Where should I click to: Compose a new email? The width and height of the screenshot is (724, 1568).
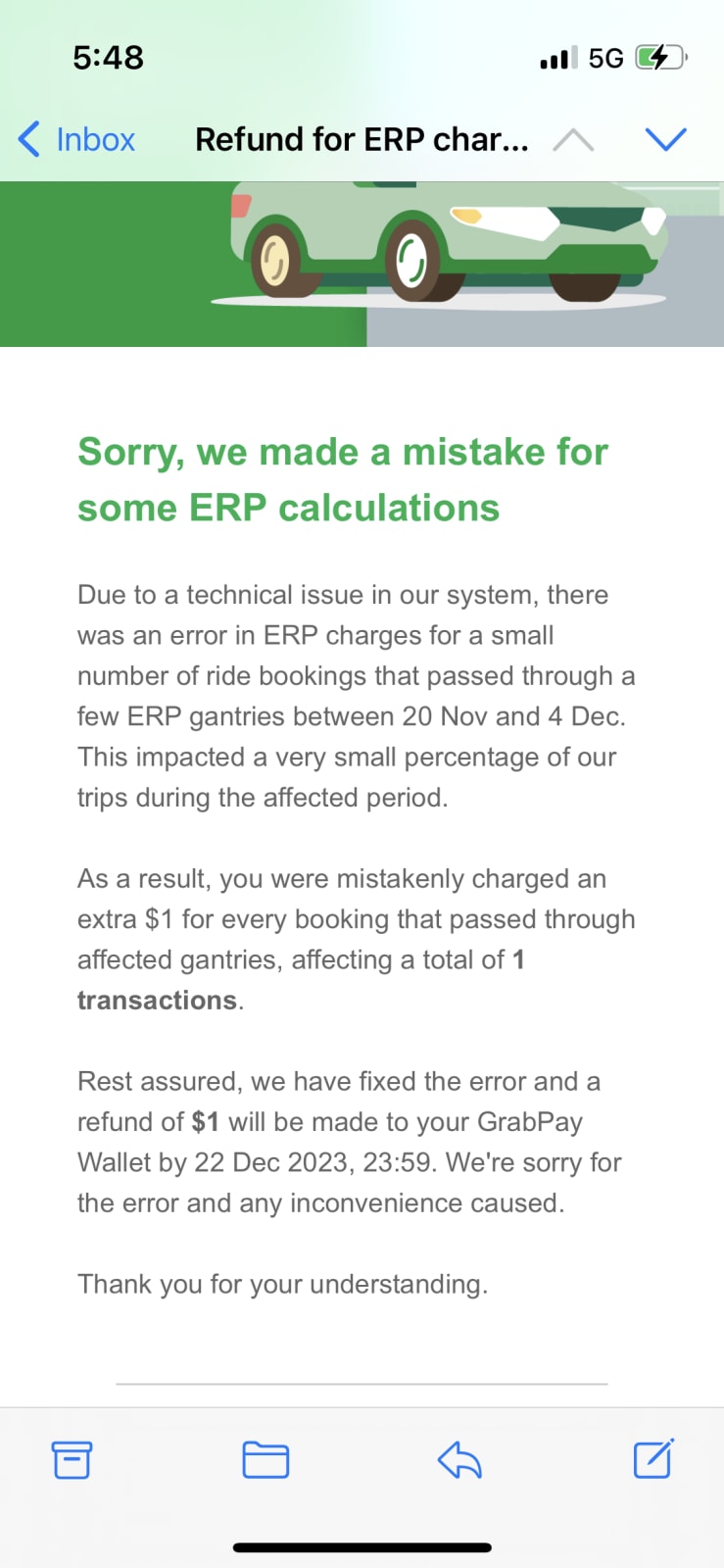(652, 1461)
